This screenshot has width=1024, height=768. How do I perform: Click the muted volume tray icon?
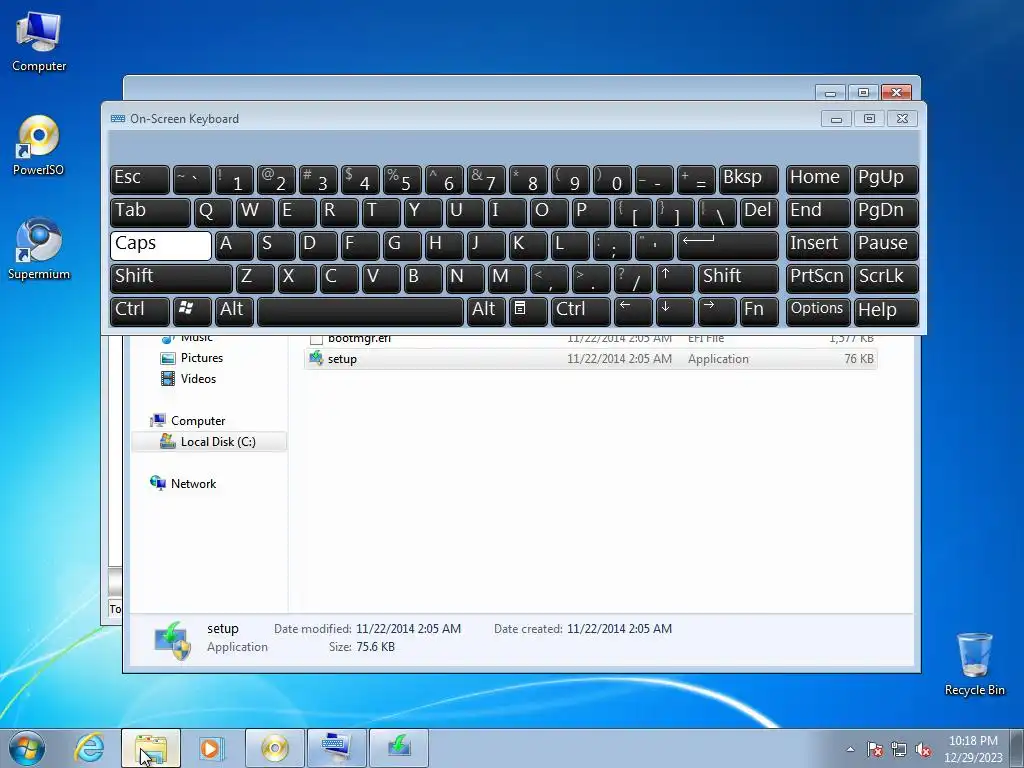tap(923, 749)
